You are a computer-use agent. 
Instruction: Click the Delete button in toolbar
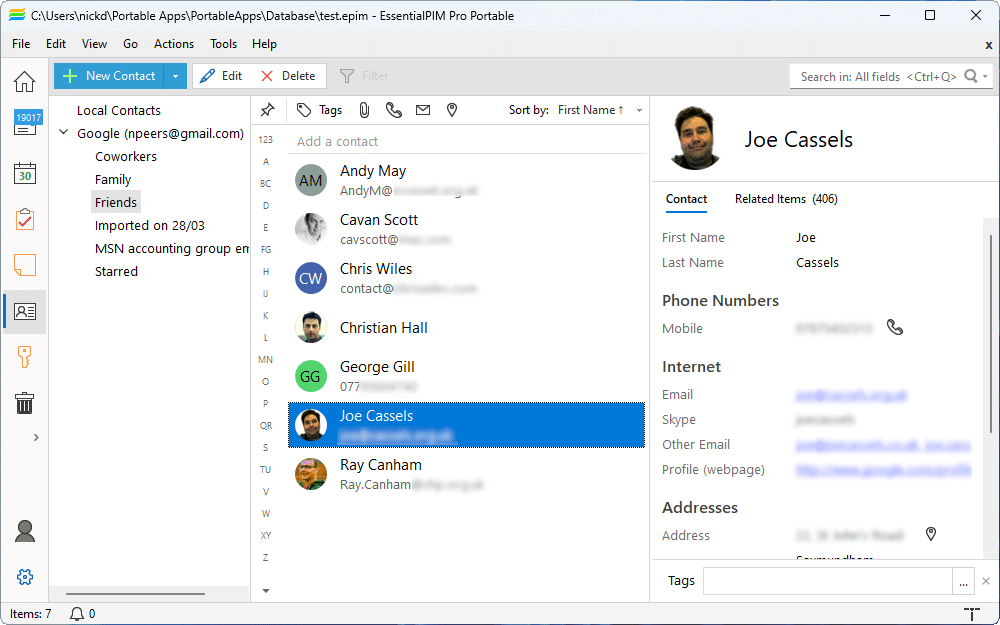[x=288, y=76]
